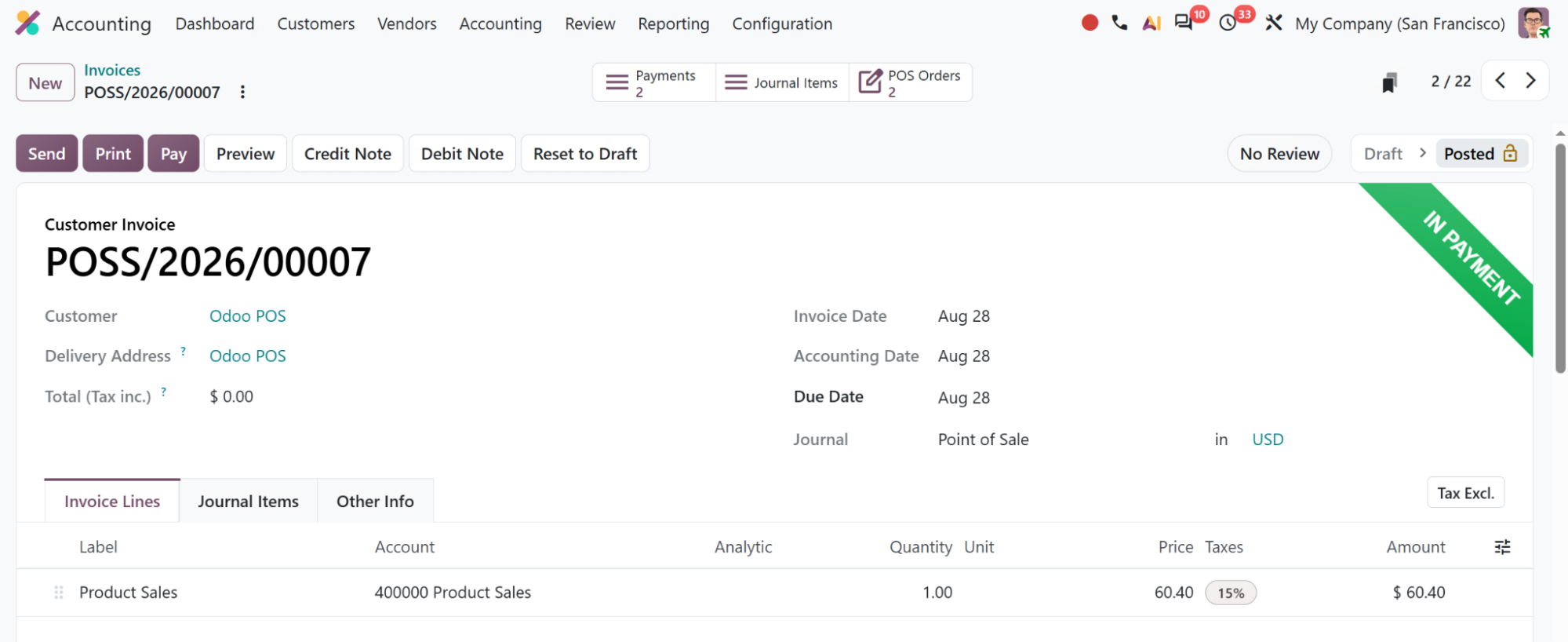Screen dimensions: 1568x642
Task: Click the red recording indicator icon
Action: point(1090,23)
